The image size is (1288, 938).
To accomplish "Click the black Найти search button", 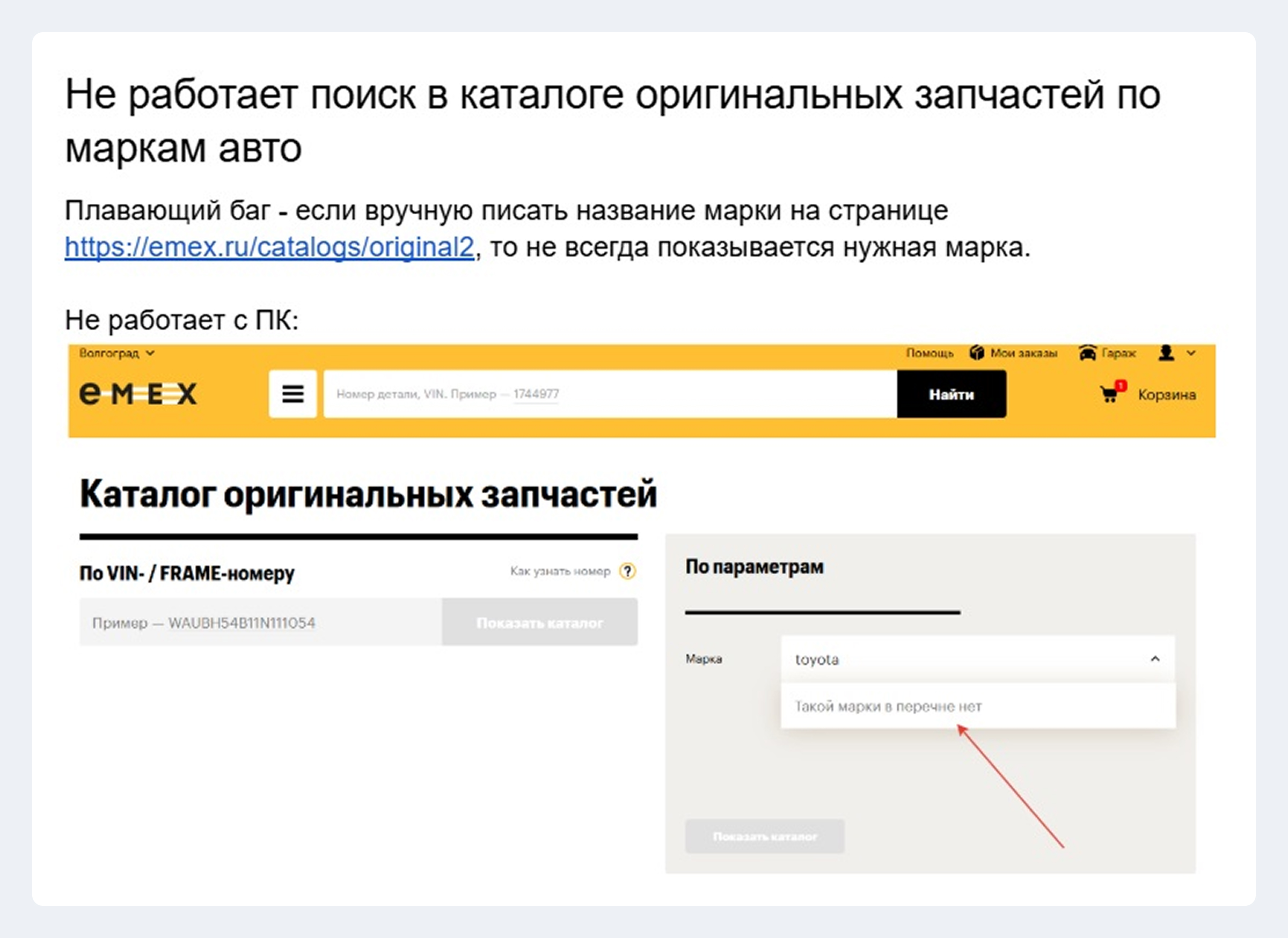I will [x=952, y=394].
